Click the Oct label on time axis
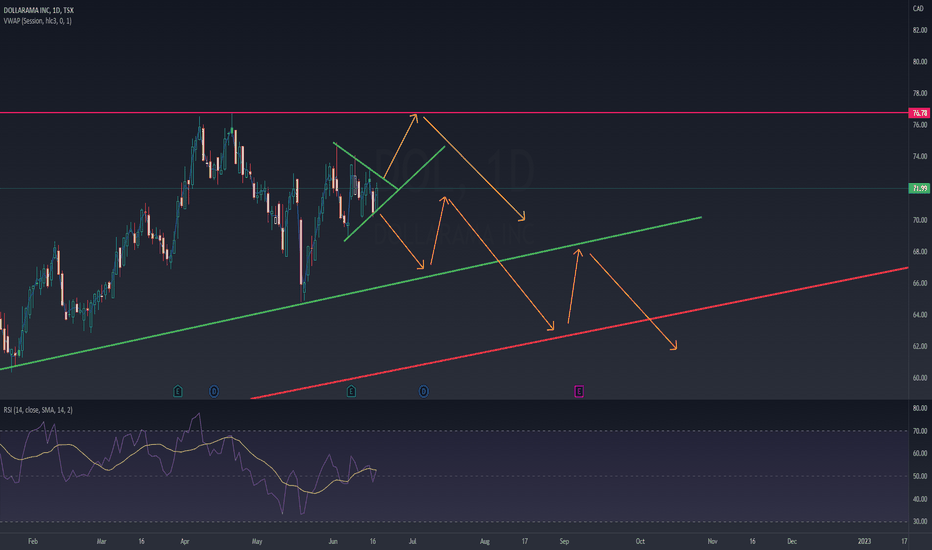 640,542
